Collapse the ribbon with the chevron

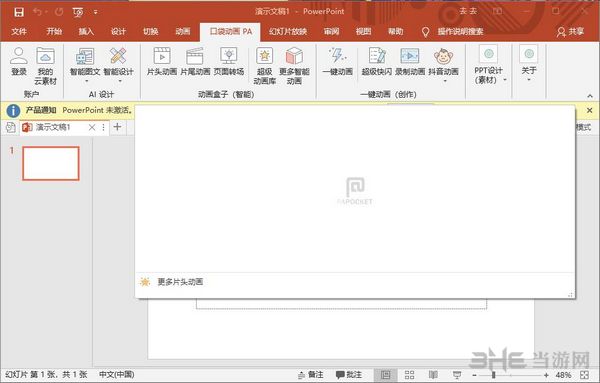tap(590, 96)
